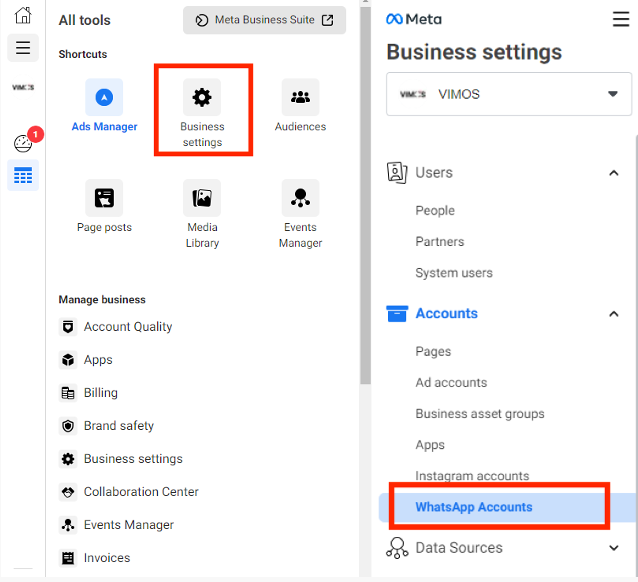Click Business settings gear icon in list
This screenshot has height=582, width=638.
[68, 459]
